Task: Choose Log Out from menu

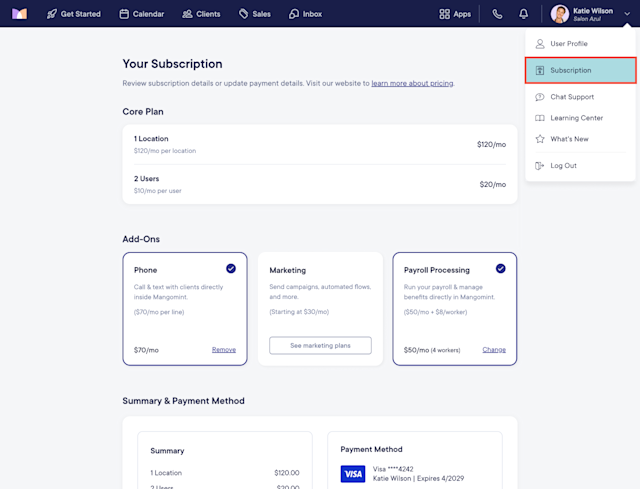Action: 580,165
